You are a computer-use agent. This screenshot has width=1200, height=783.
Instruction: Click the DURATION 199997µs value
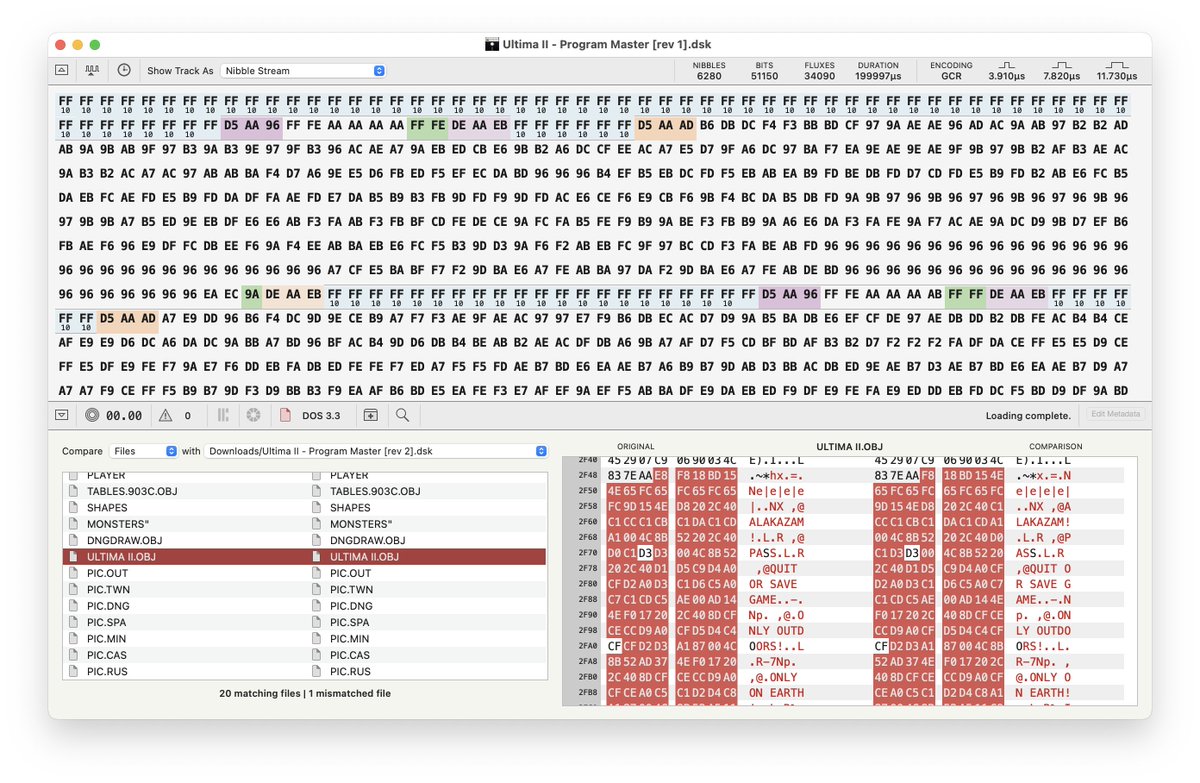pos(878,76)
